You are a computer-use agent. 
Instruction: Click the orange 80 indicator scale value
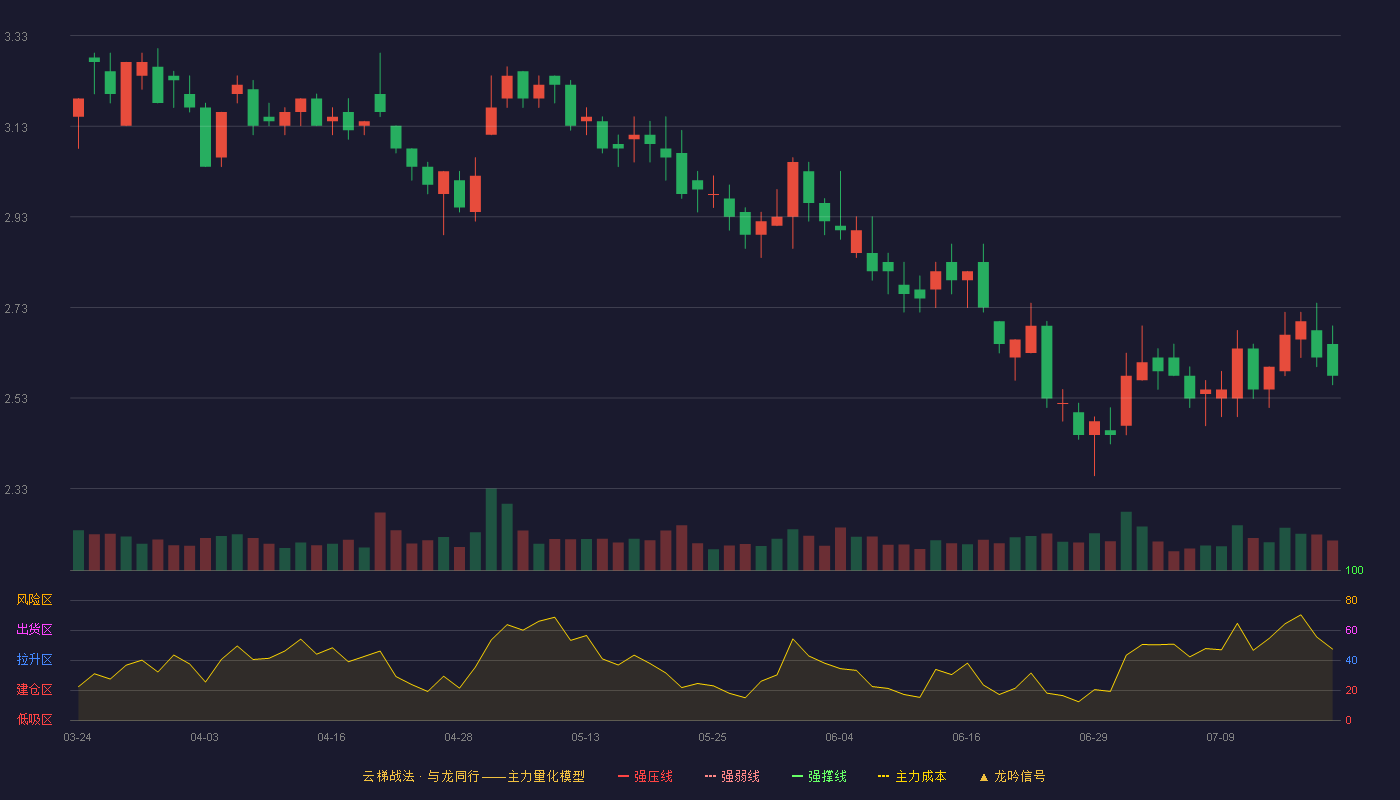pyautogui.click(x=1351, y=600)
